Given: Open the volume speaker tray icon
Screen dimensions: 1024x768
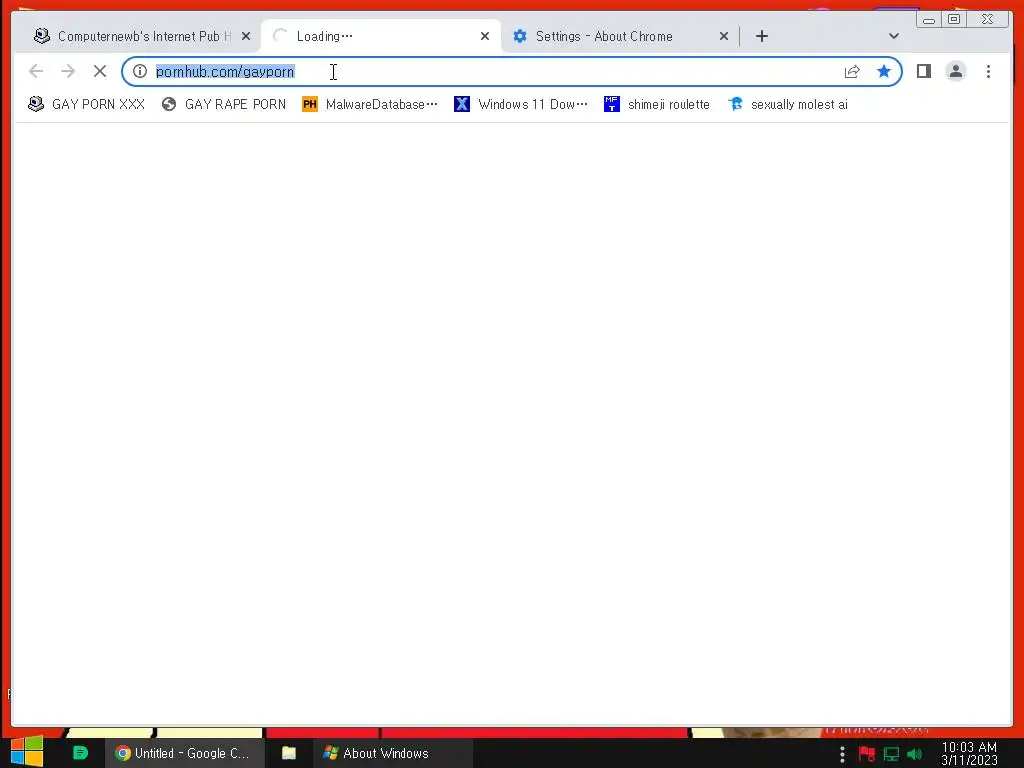Looking at the screenshot, I should coord(914,754).
